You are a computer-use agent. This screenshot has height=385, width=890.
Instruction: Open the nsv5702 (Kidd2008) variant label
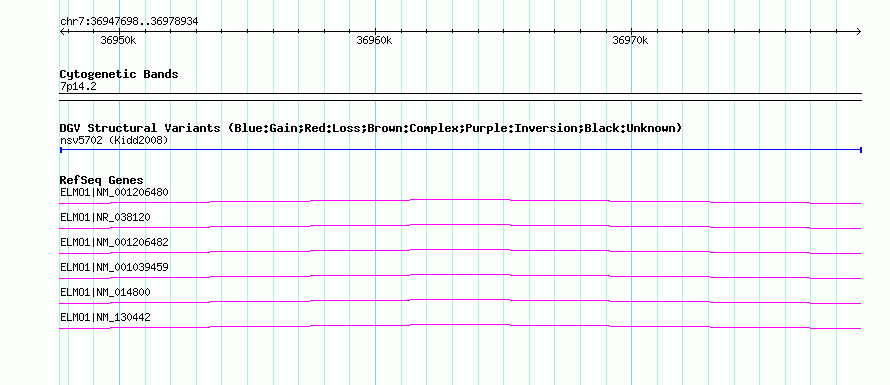[x=114, y=140]
